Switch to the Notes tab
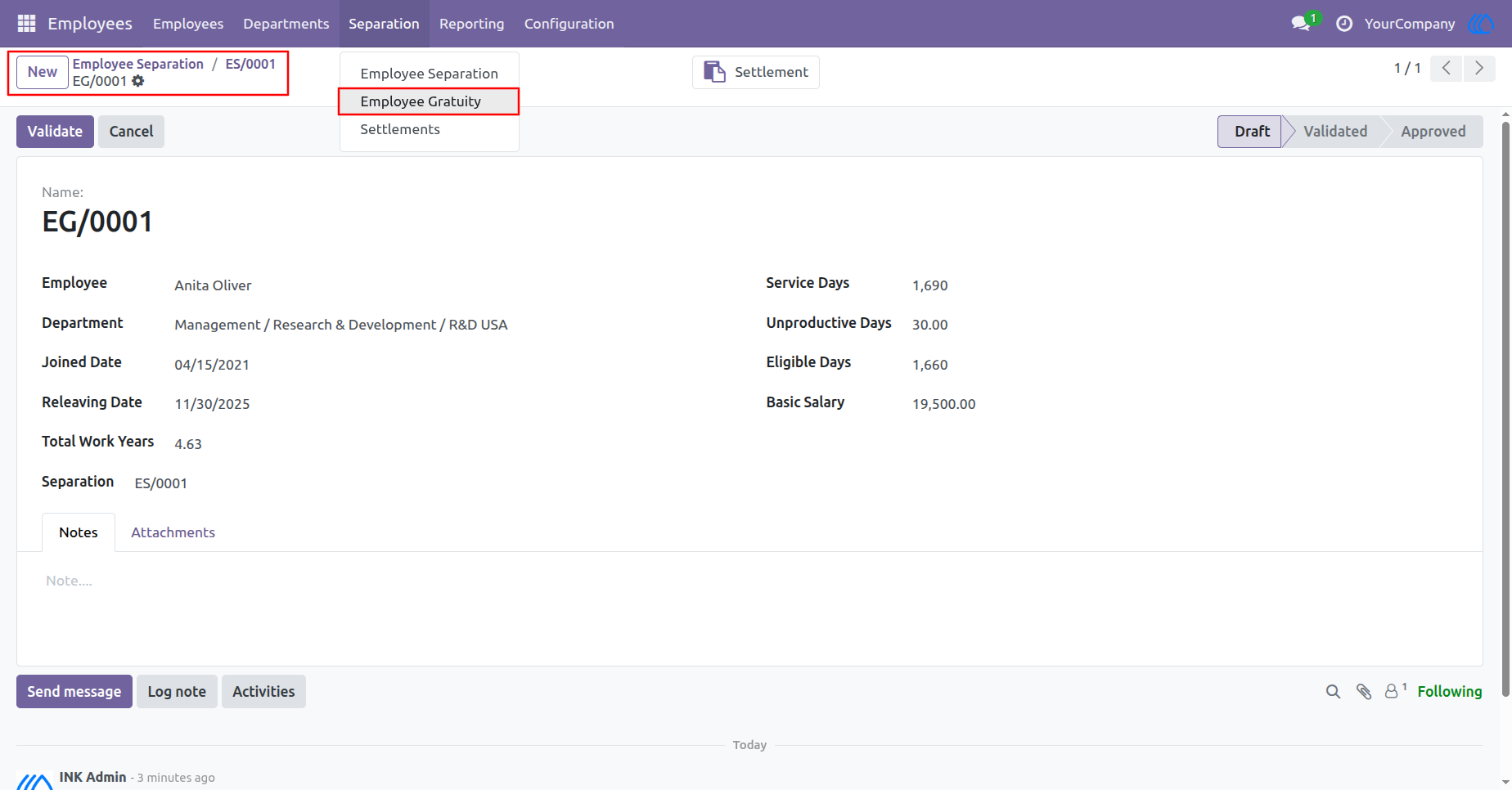The height and width of the screenshot is (790, 1512). click(x=79, y=532)
